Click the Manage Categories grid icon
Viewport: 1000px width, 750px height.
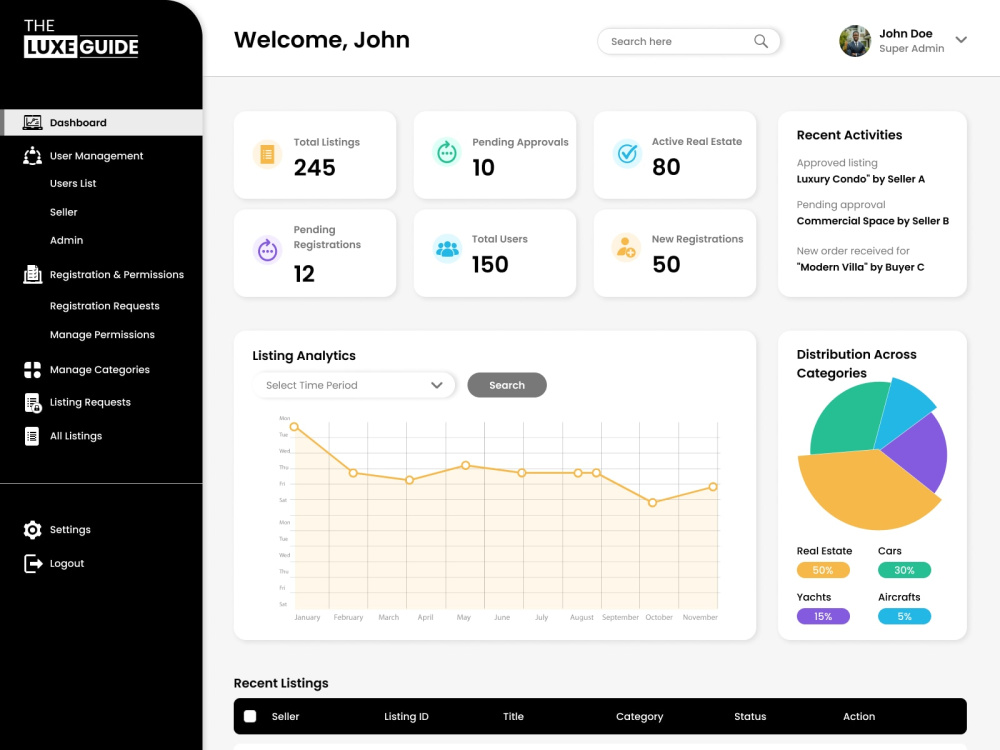coord(33,370)
